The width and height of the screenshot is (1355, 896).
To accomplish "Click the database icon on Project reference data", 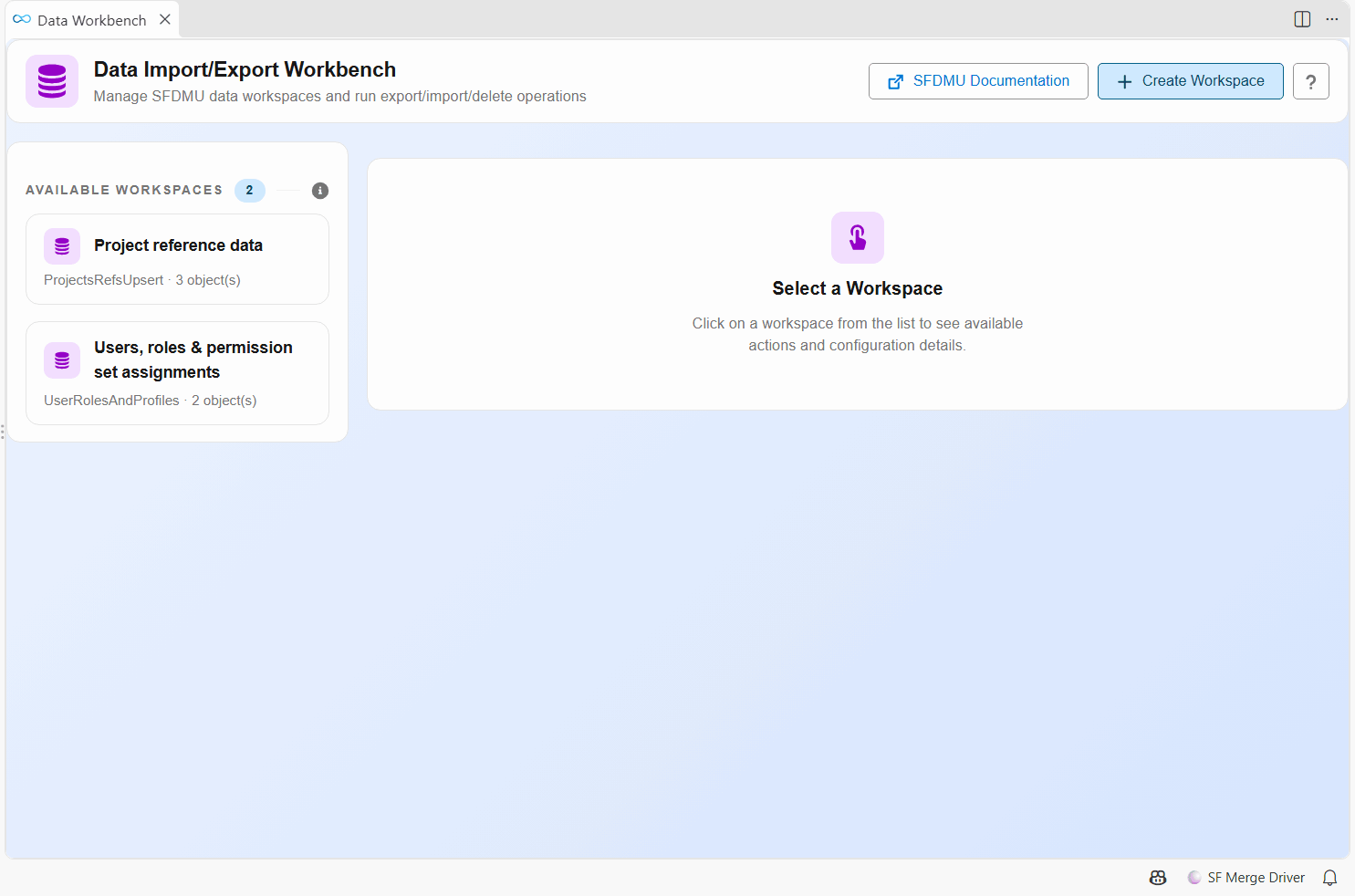I will tap(62, 246).
